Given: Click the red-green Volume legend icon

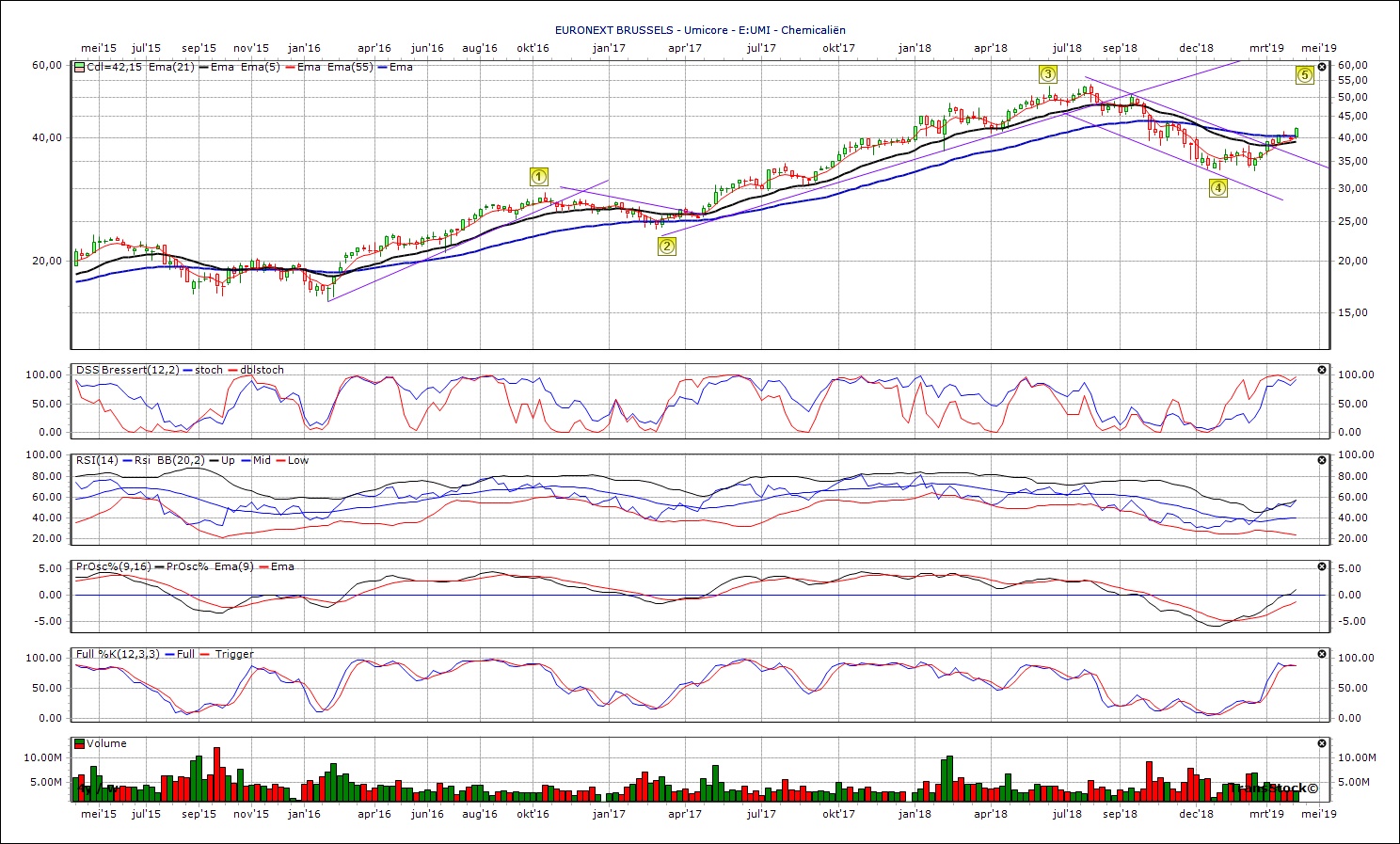Looking at the screenshot, I should [80, 743].
